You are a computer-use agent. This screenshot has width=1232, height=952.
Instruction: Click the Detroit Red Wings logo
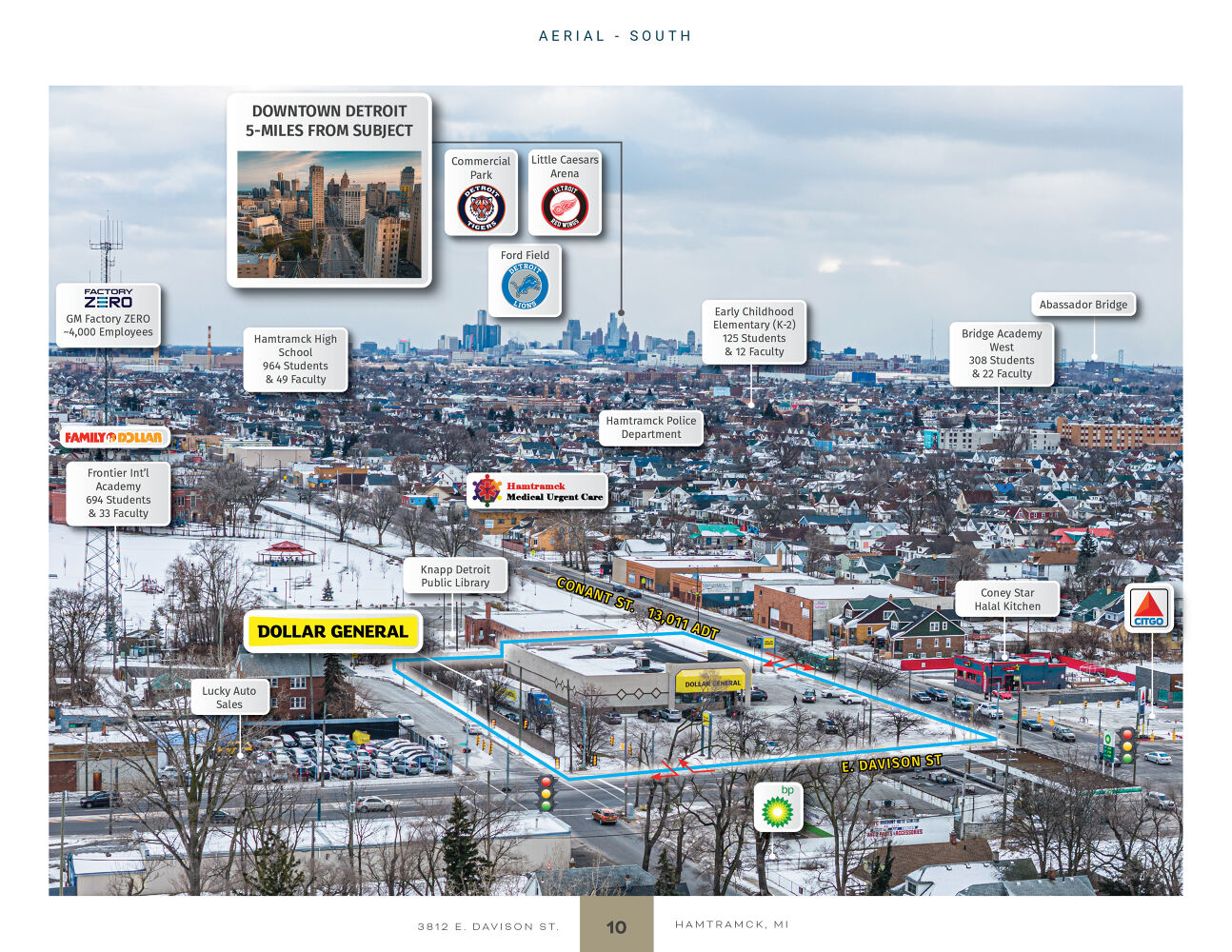(x=565, y=207)
